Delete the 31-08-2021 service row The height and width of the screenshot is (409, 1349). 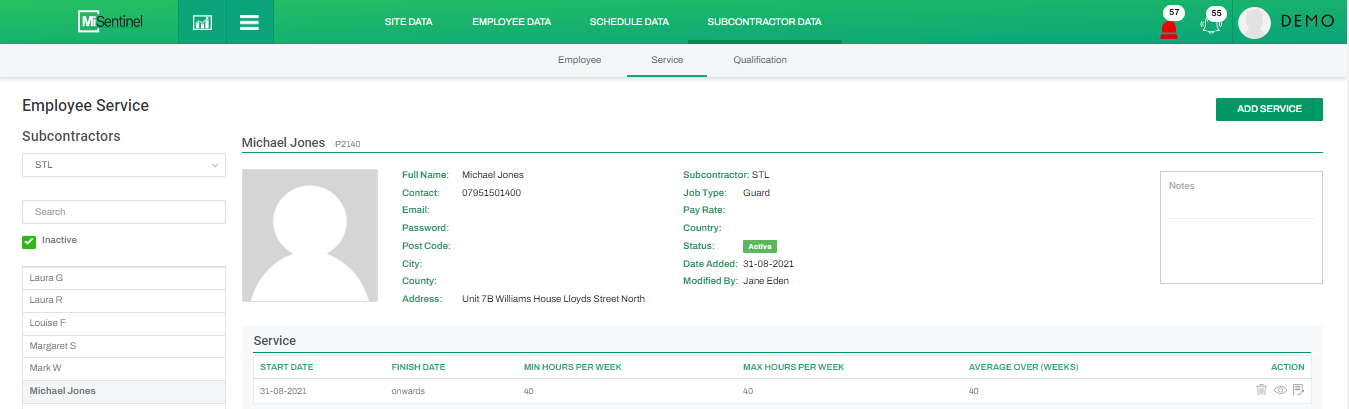pyautogui.click(x=1261, y=390)
